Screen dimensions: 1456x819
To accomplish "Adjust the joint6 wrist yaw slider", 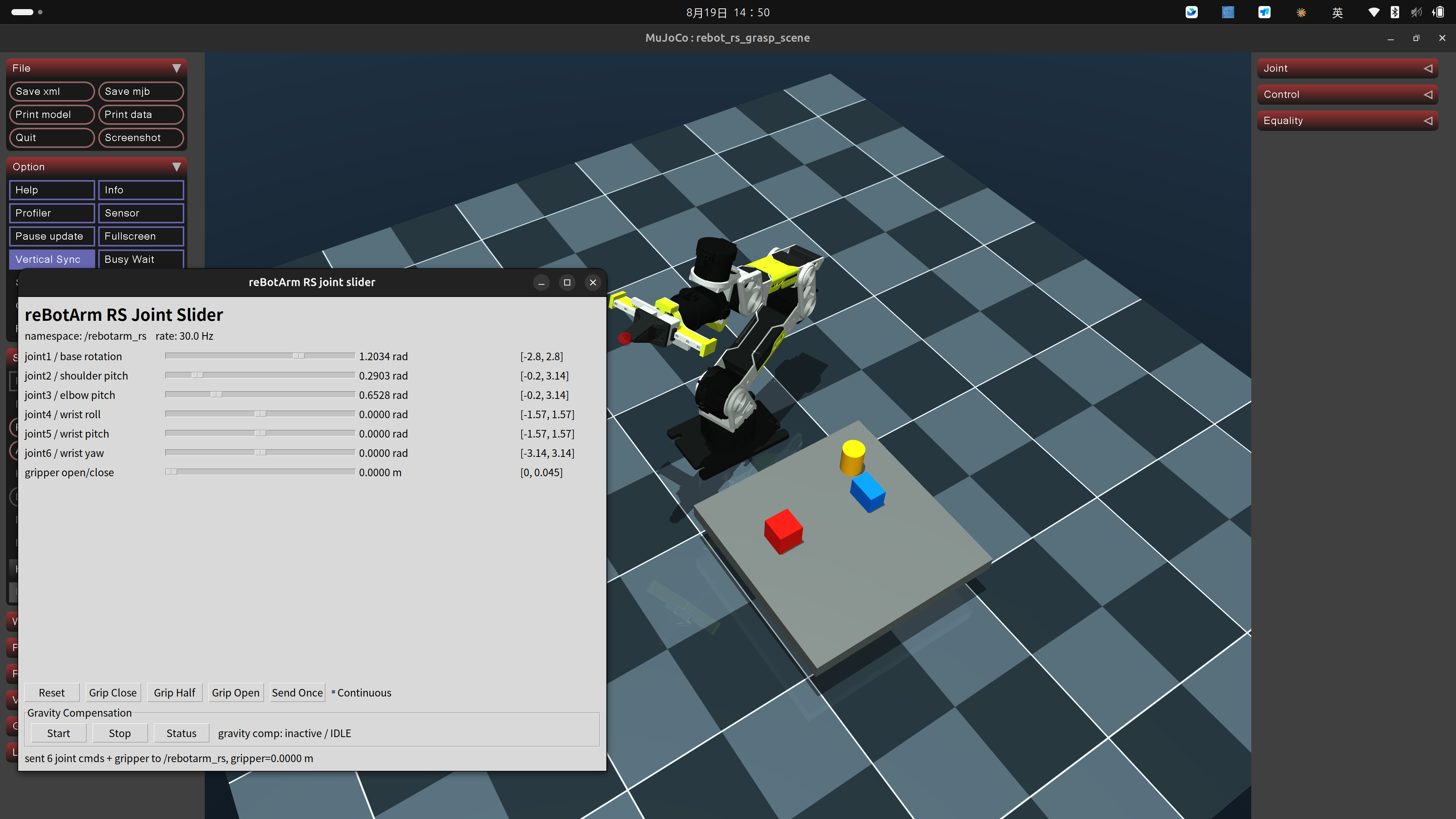I will coord(260,453).
